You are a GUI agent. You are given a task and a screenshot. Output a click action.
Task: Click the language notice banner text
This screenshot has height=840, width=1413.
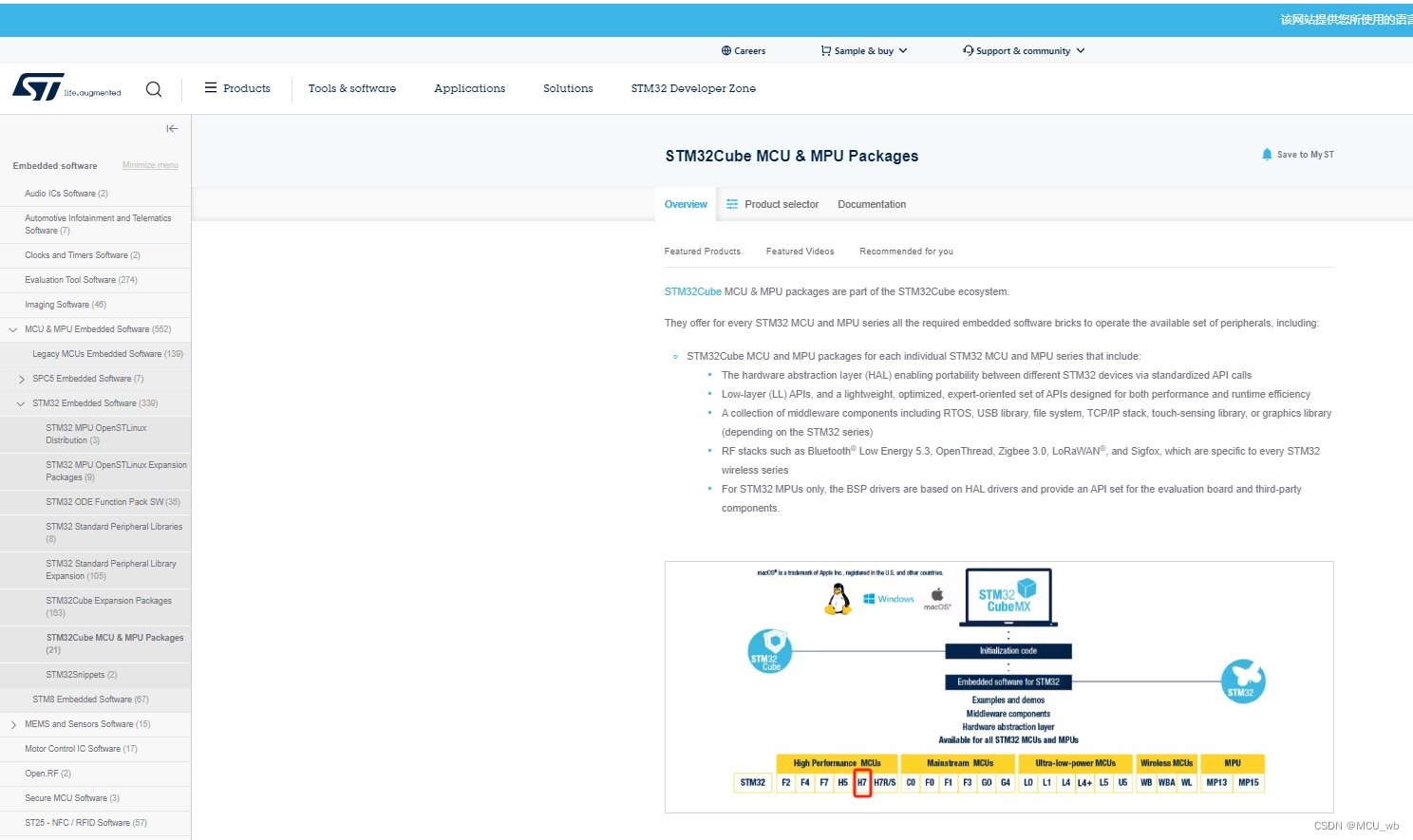pos(1346,20)
